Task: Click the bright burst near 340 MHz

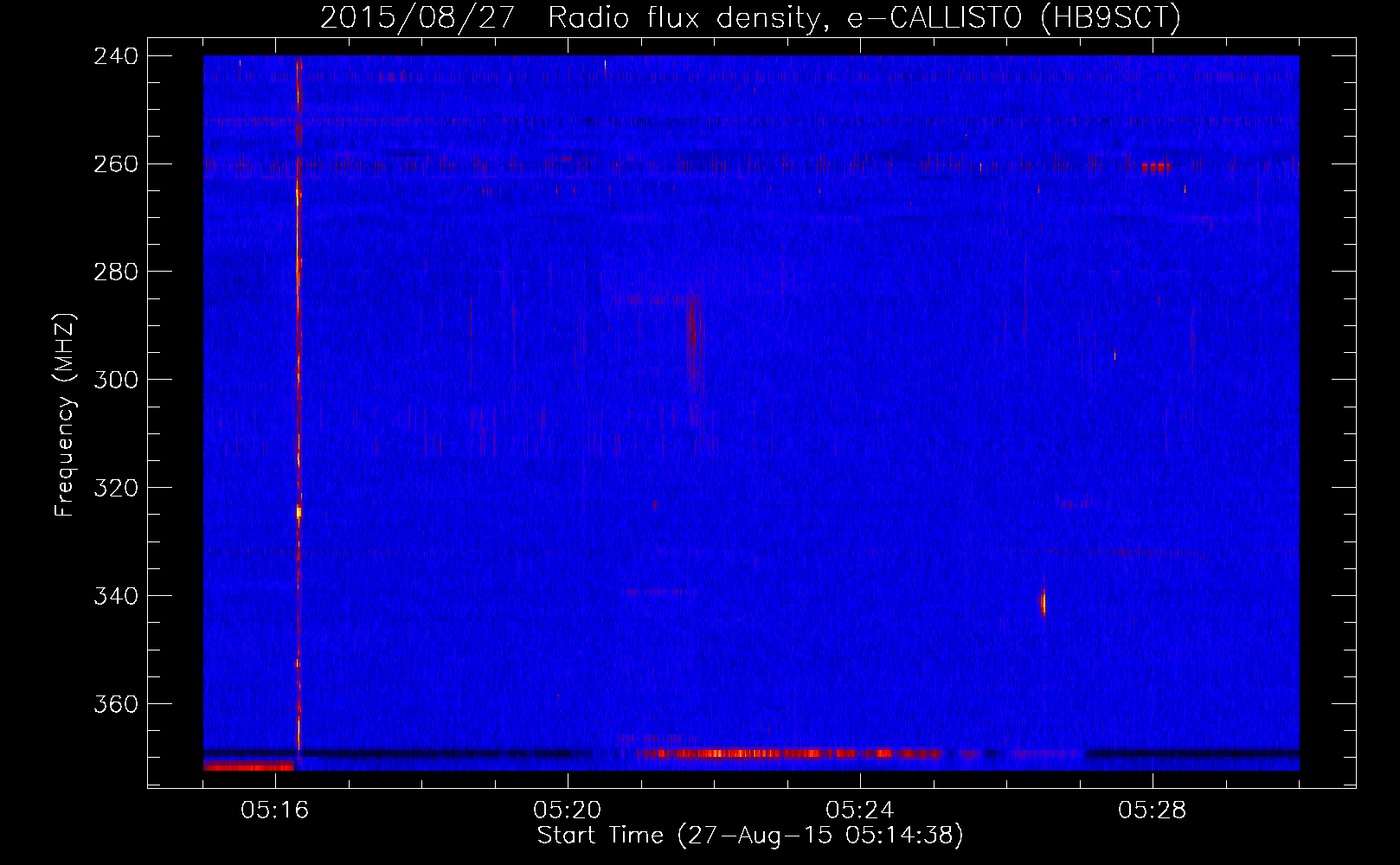Action: [1044, 601]
